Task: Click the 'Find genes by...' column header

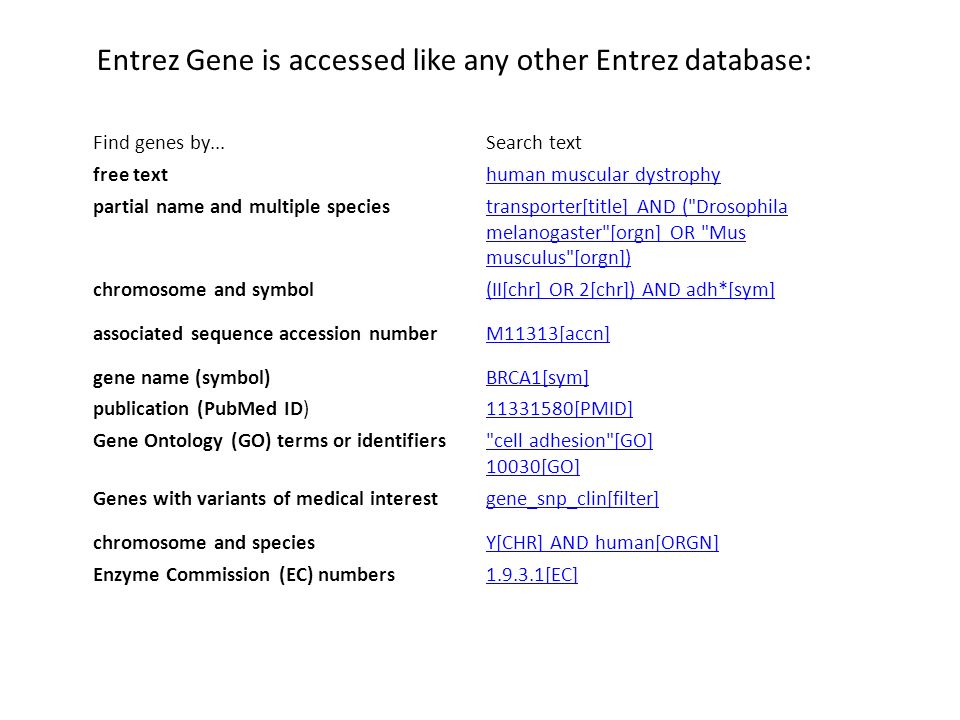Action: tap(159, 143)
